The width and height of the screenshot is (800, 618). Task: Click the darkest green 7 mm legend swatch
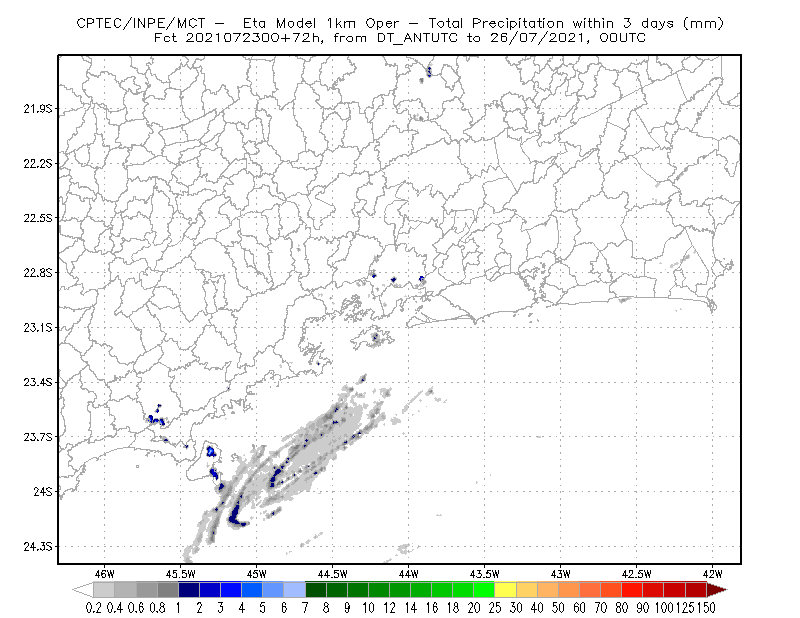click(316, 590)
